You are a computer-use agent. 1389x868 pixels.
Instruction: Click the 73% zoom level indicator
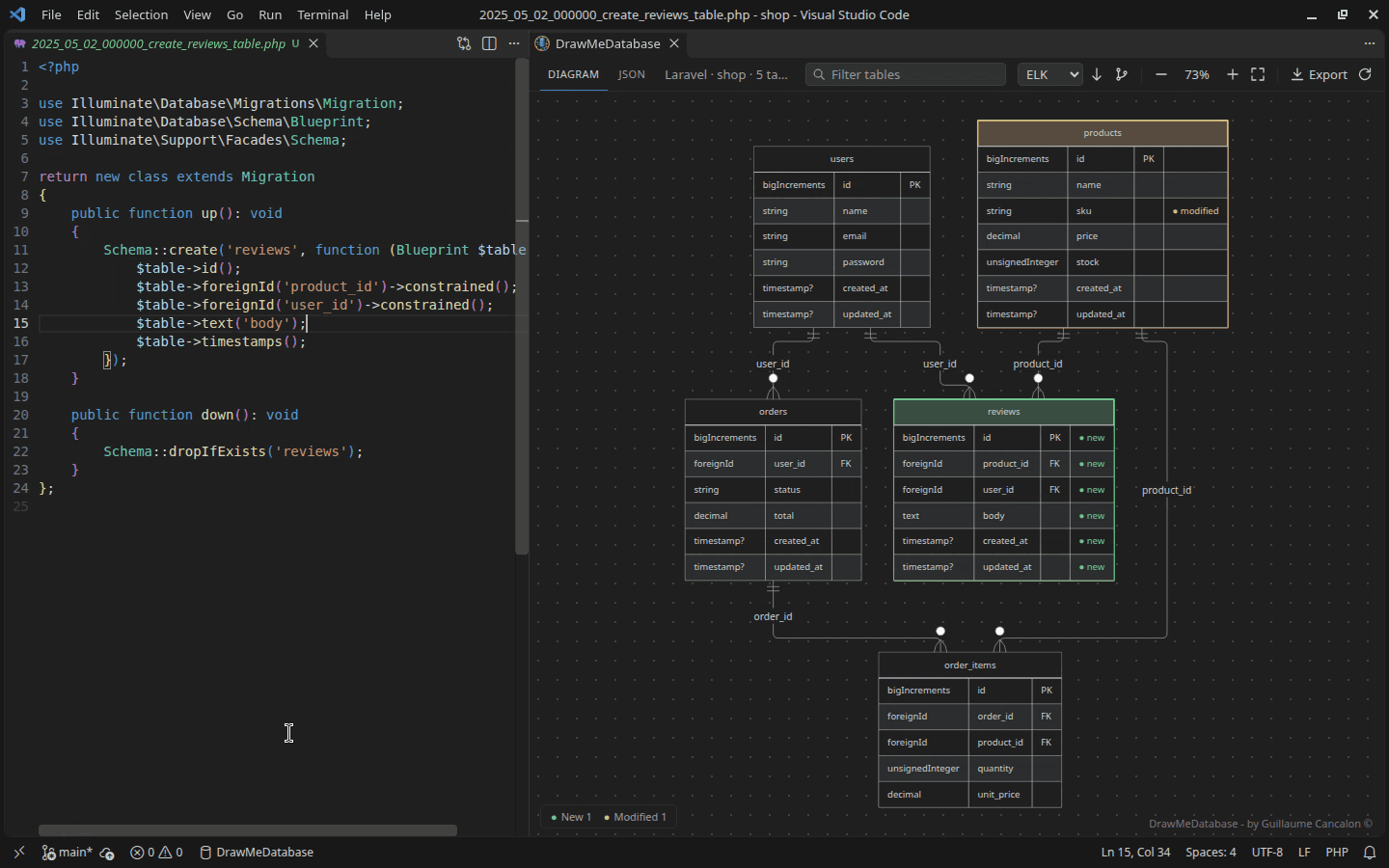pos(1197,74)
